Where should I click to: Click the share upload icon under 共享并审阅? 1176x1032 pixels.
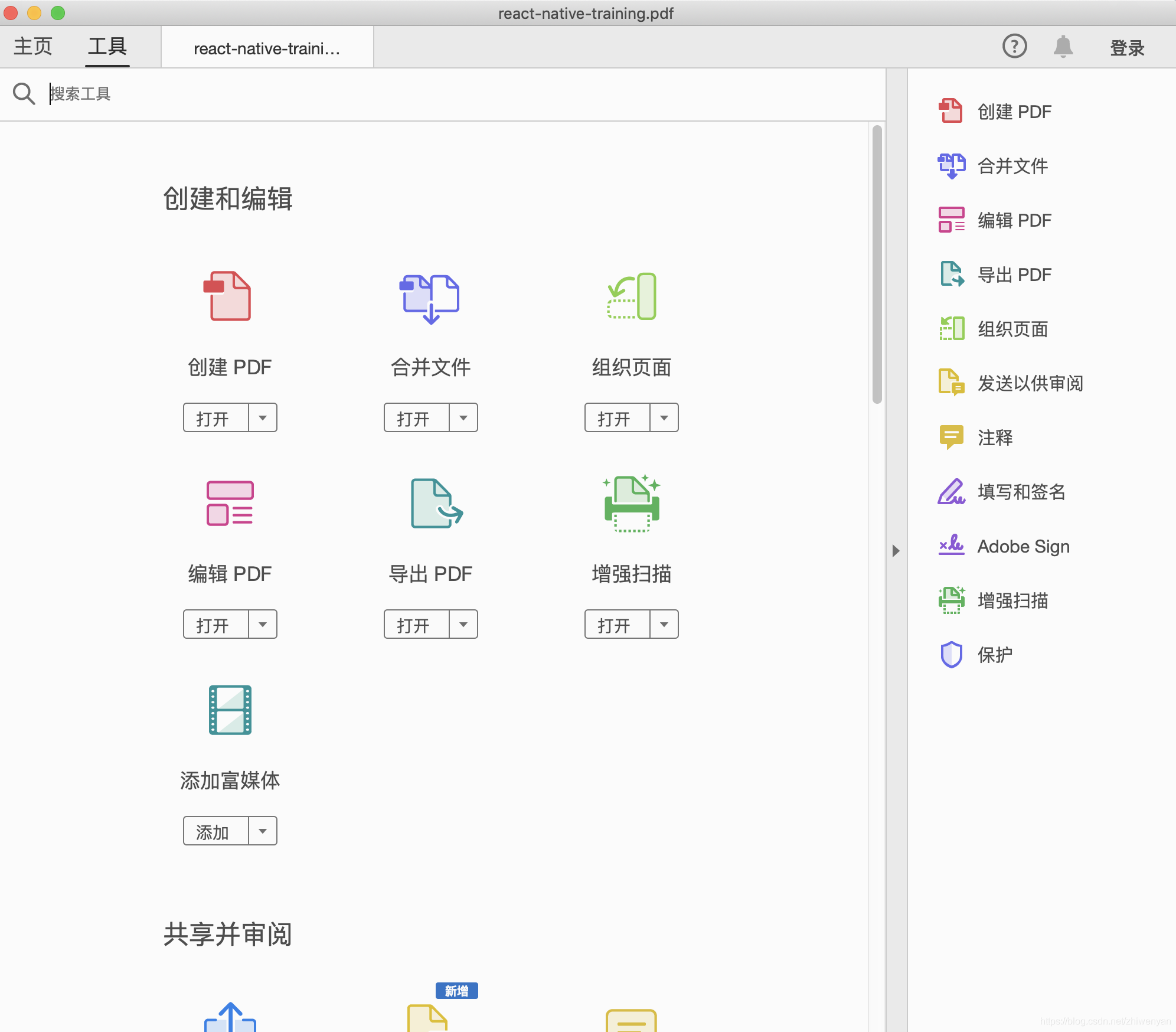tap(230, 1017)
